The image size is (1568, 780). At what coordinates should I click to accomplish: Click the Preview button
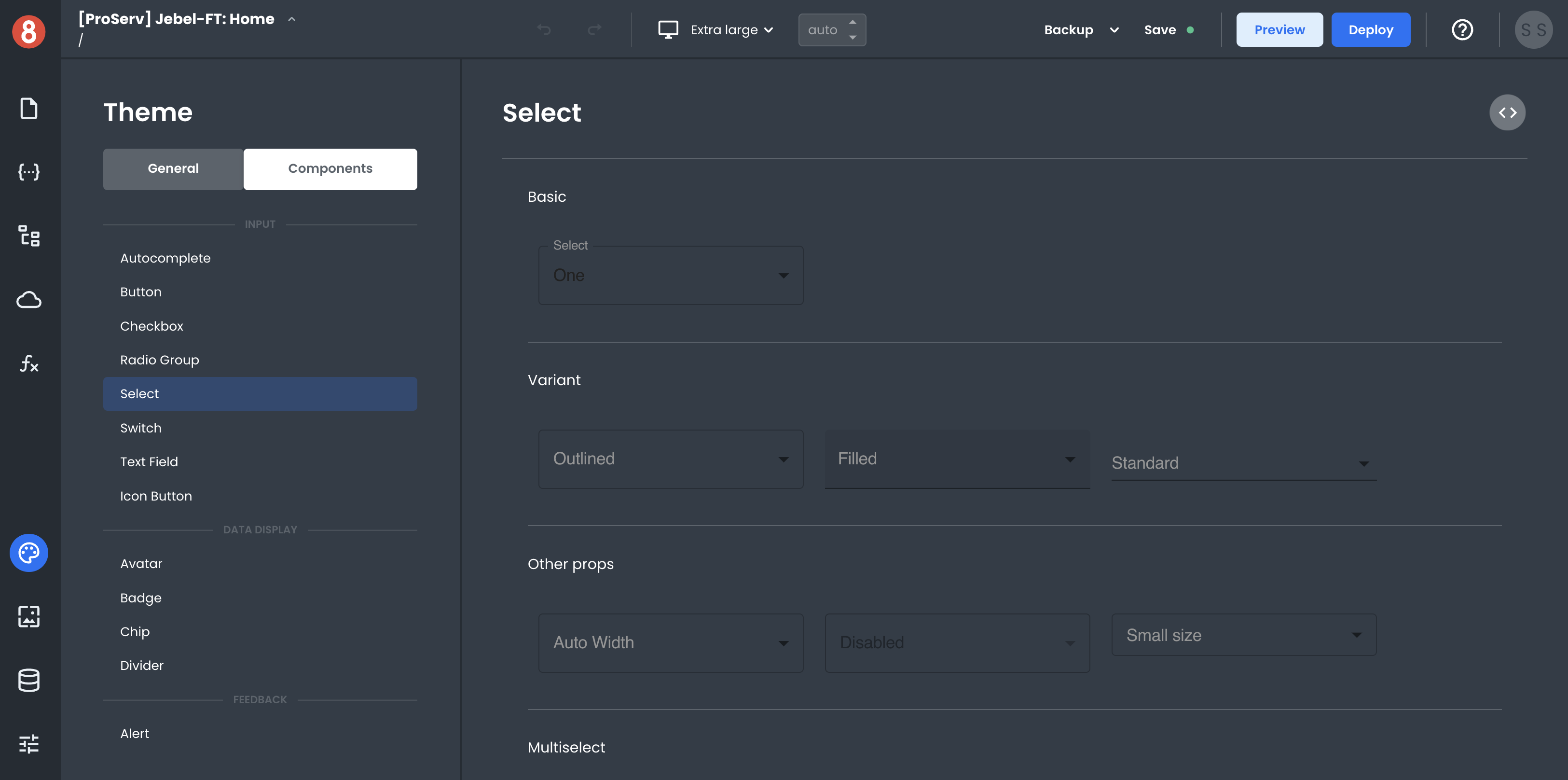(1279, 30)
